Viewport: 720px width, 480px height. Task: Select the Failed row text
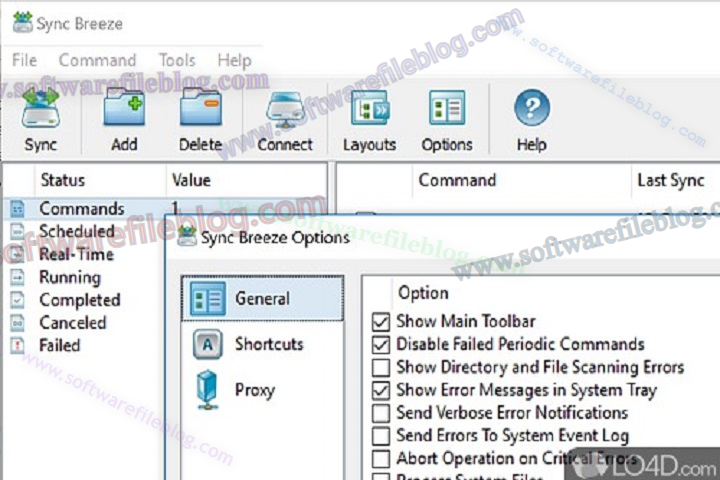pos(60,345)
